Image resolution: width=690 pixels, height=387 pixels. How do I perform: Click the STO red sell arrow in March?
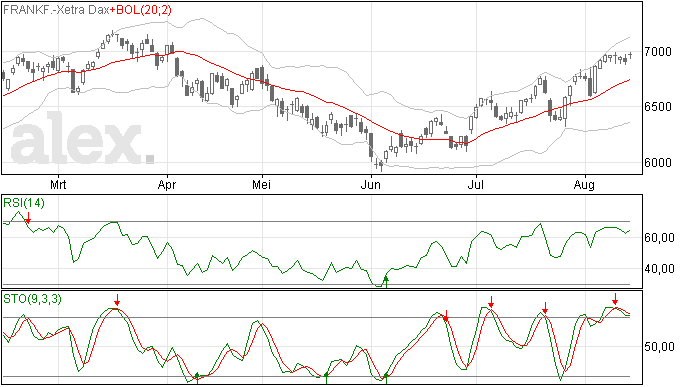click(x=117, y=300)
